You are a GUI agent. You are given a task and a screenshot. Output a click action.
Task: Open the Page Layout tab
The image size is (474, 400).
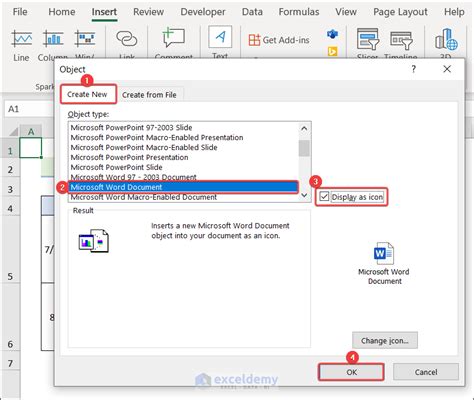click(400, 12)
